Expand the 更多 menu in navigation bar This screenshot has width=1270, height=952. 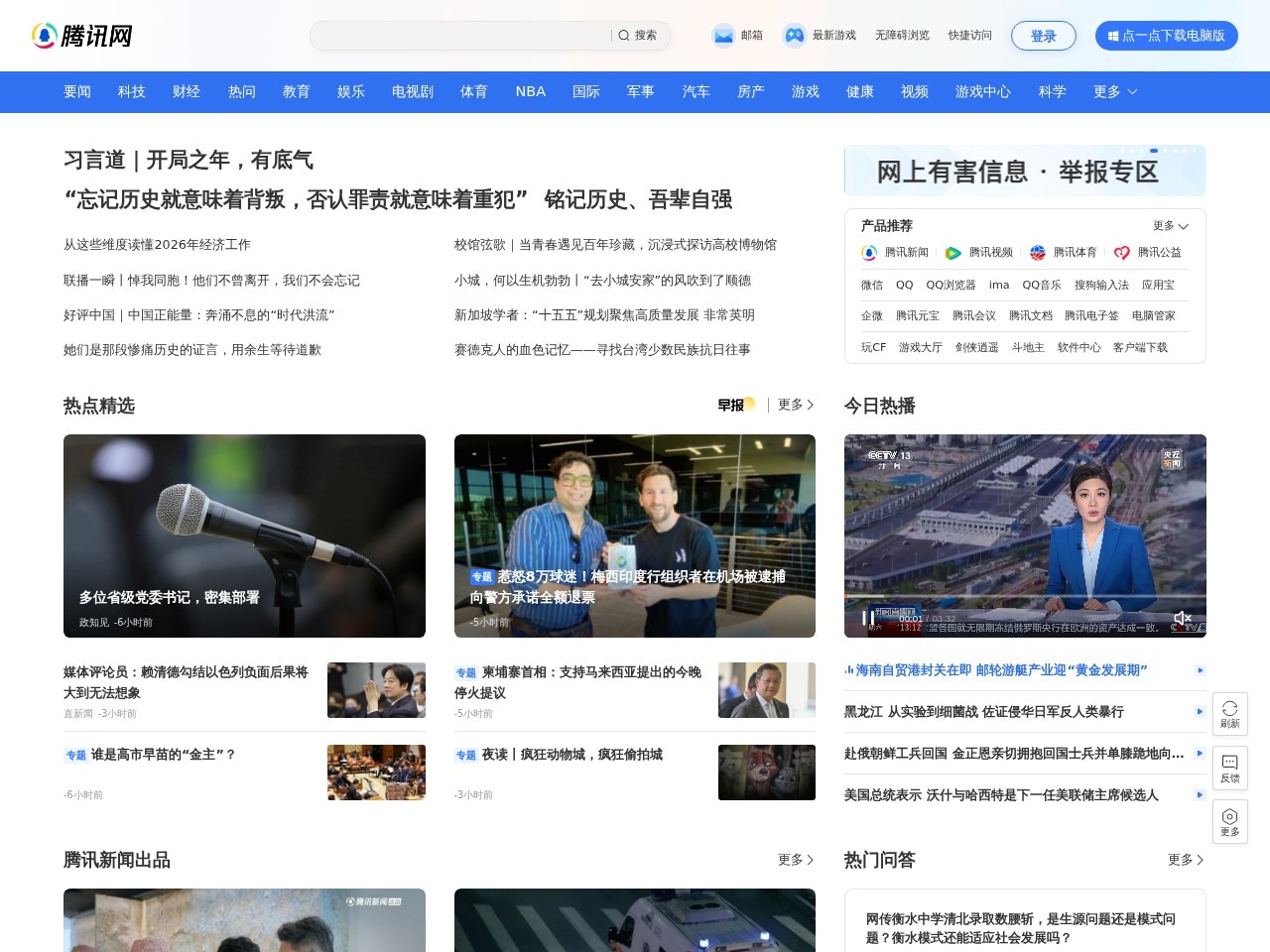point(1111,91)
